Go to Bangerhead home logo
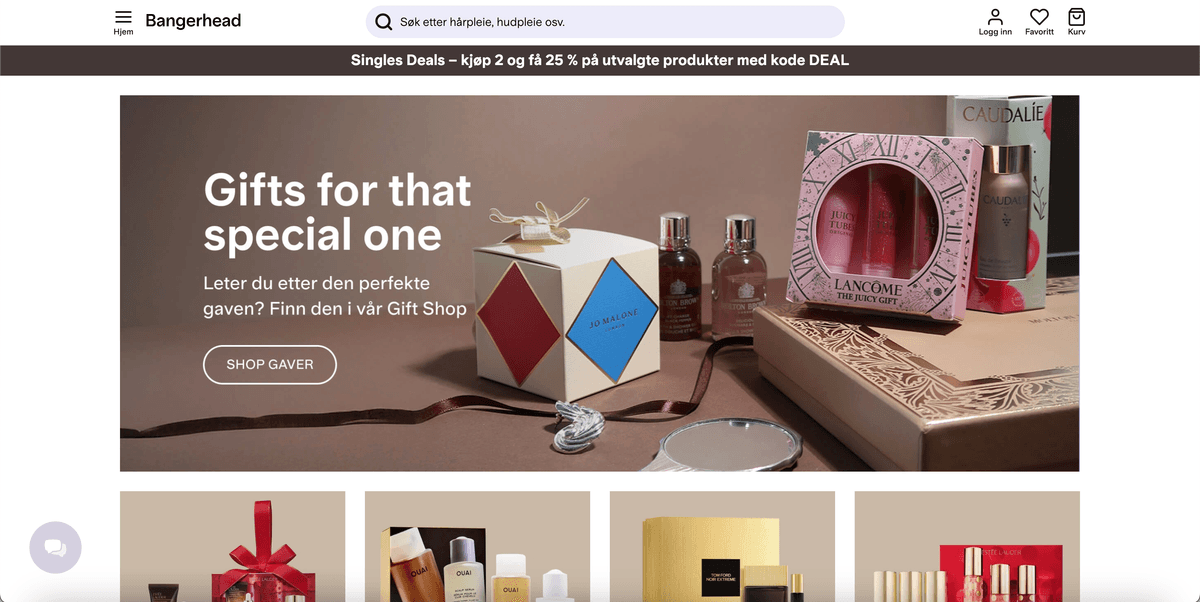This screenshot has height=602, width=1200. [x=193, y=21]
